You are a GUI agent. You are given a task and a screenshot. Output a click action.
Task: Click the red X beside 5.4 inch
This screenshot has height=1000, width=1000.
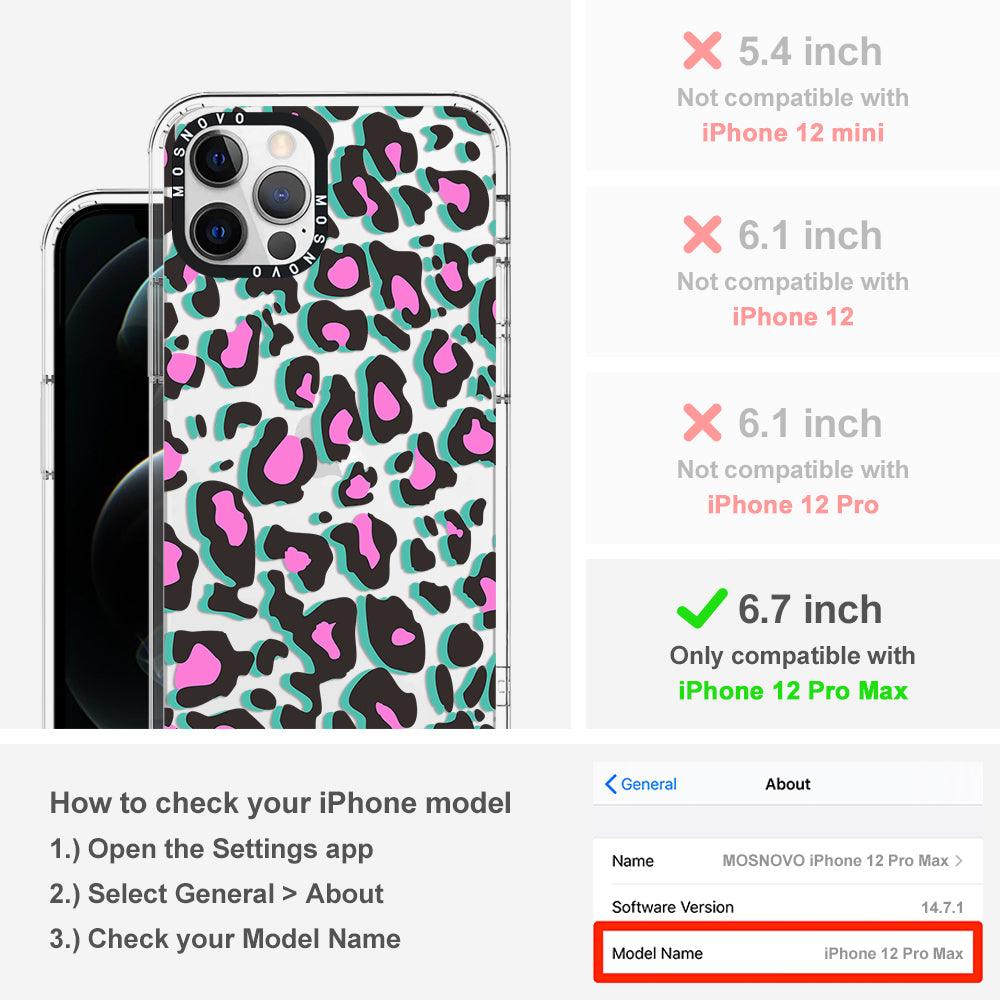pos(702,50)
